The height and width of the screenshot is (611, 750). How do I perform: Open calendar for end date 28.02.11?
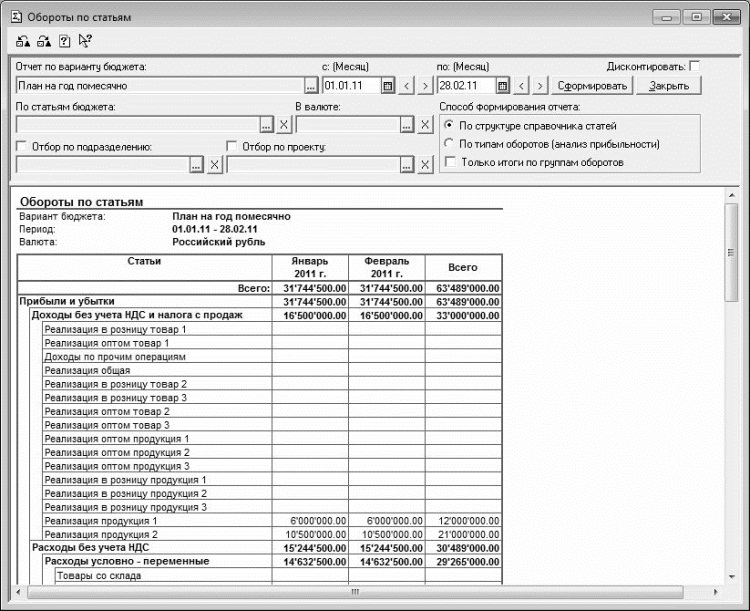502,86
